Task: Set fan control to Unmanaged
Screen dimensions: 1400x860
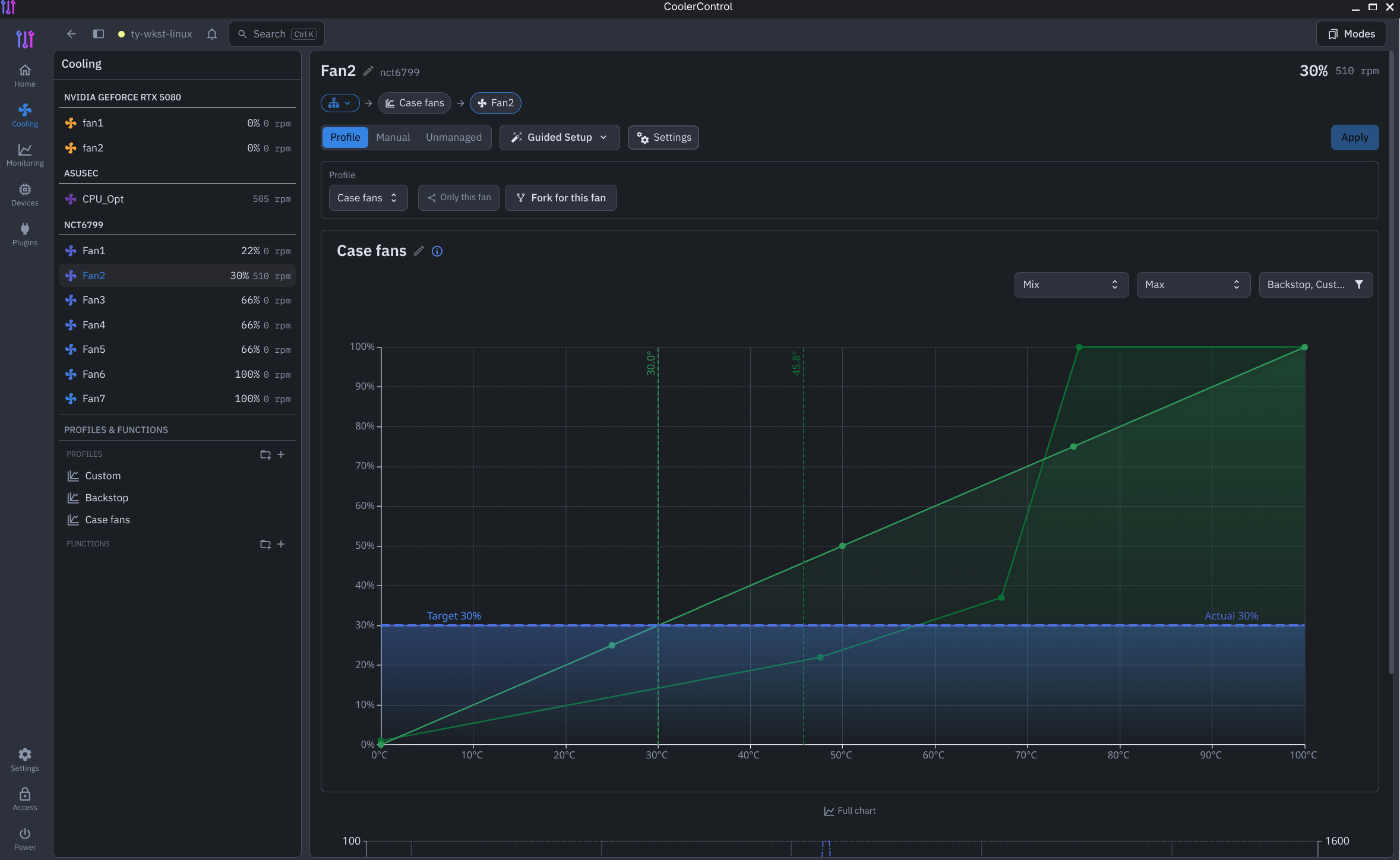Action: [454, 137]
